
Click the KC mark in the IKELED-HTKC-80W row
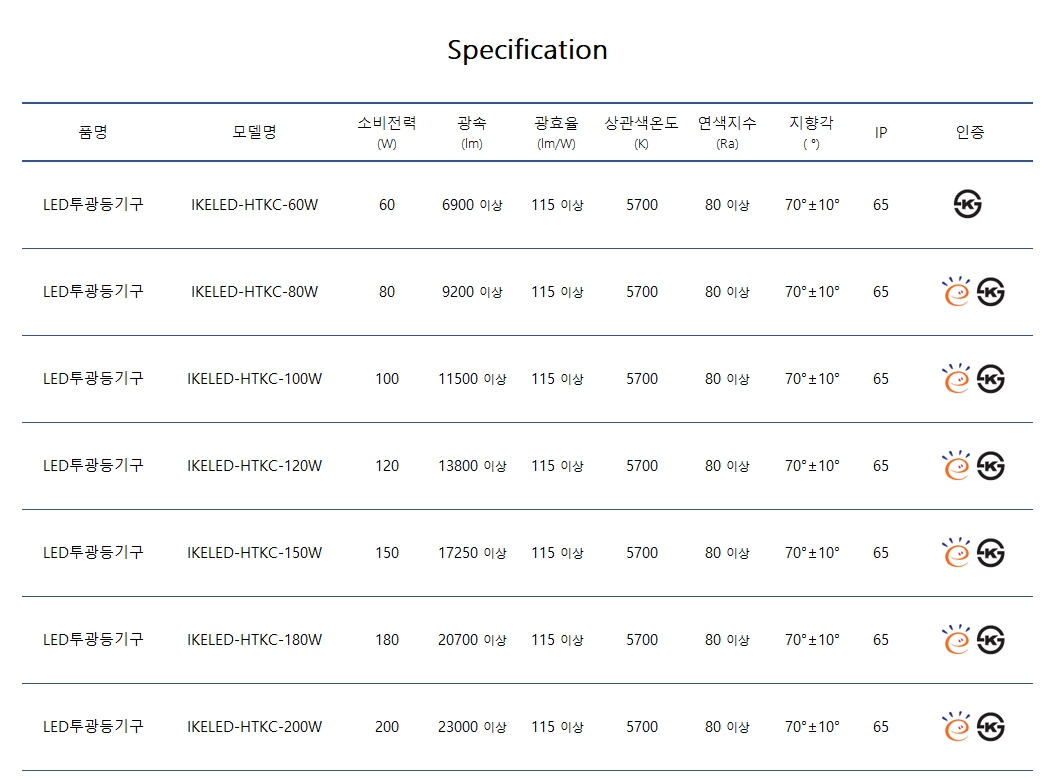click(991, 291)
